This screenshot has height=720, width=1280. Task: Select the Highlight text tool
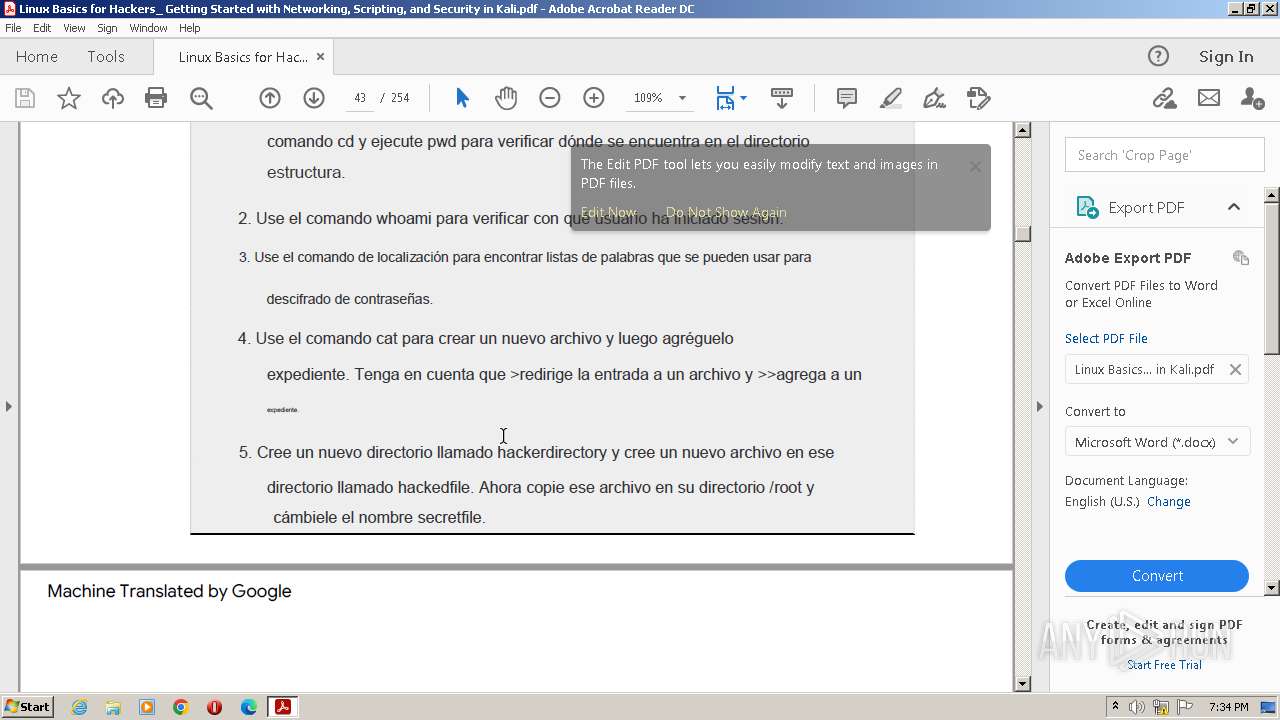(x=891, y=98)
